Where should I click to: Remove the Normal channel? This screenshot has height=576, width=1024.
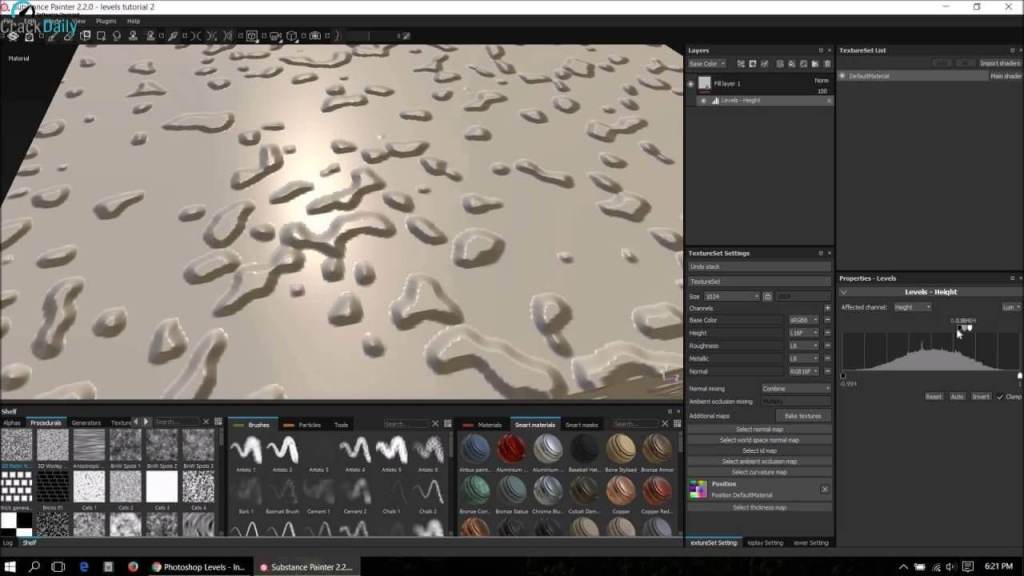pos(827,371)
